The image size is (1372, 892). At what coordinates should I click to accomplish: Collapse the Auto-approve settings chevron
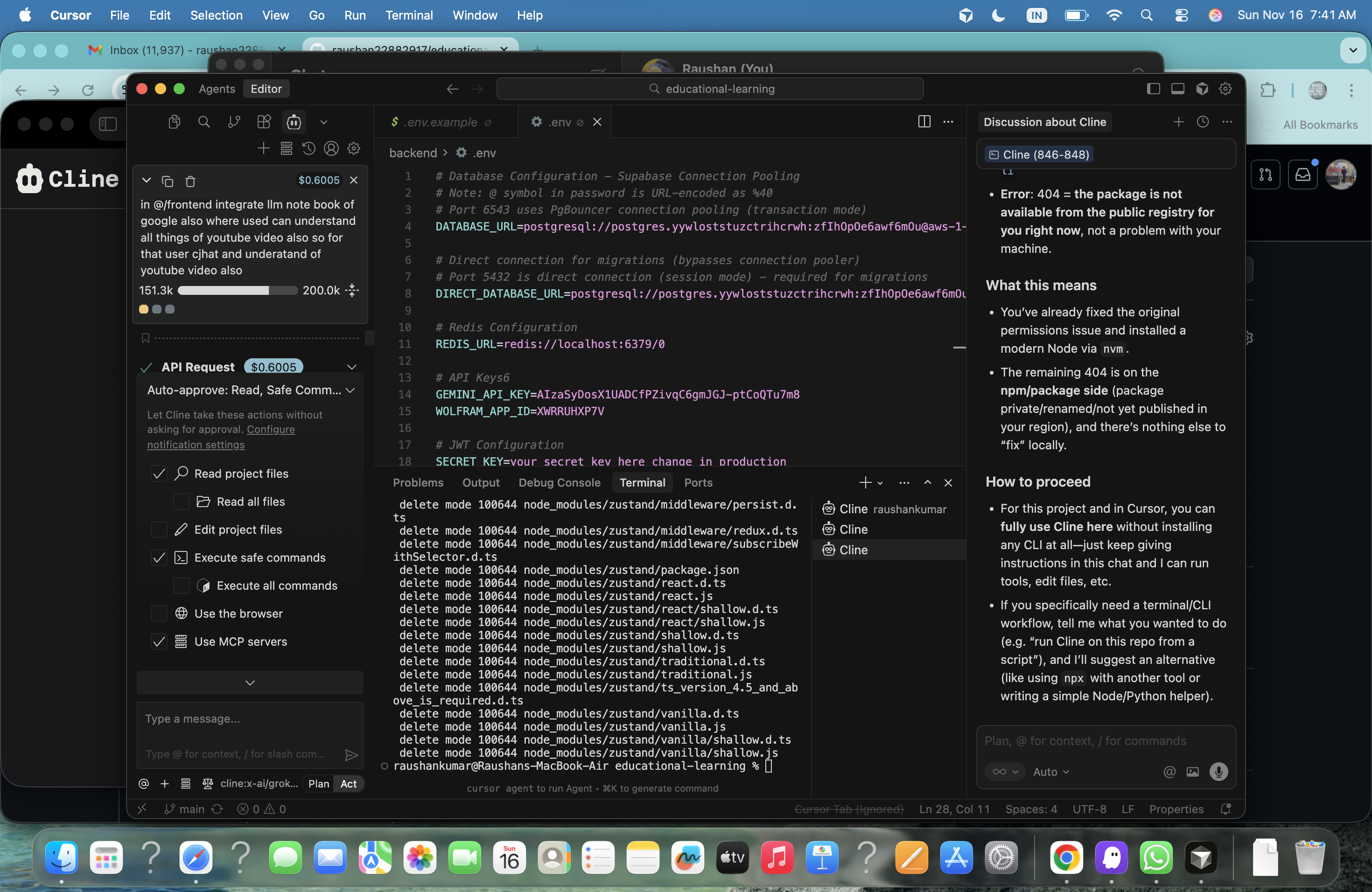[x=350, y=390]
